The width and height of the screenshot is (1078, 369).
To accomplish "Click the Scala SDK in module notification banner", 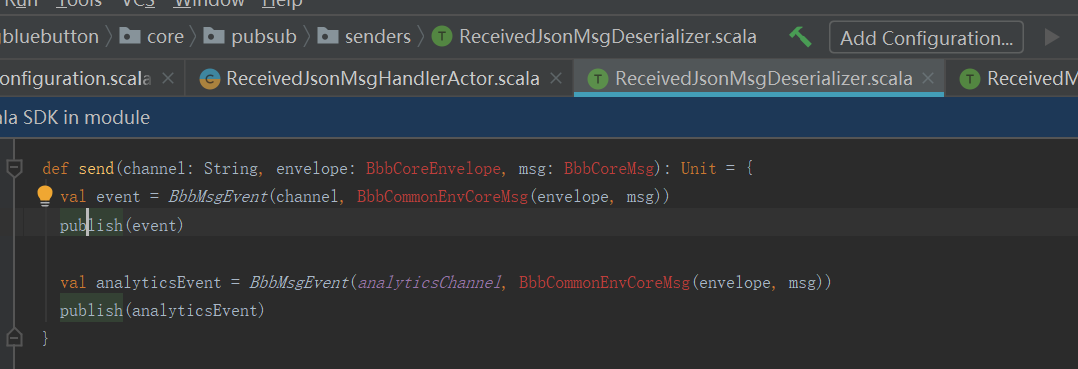I will click(x=539, y=118).
